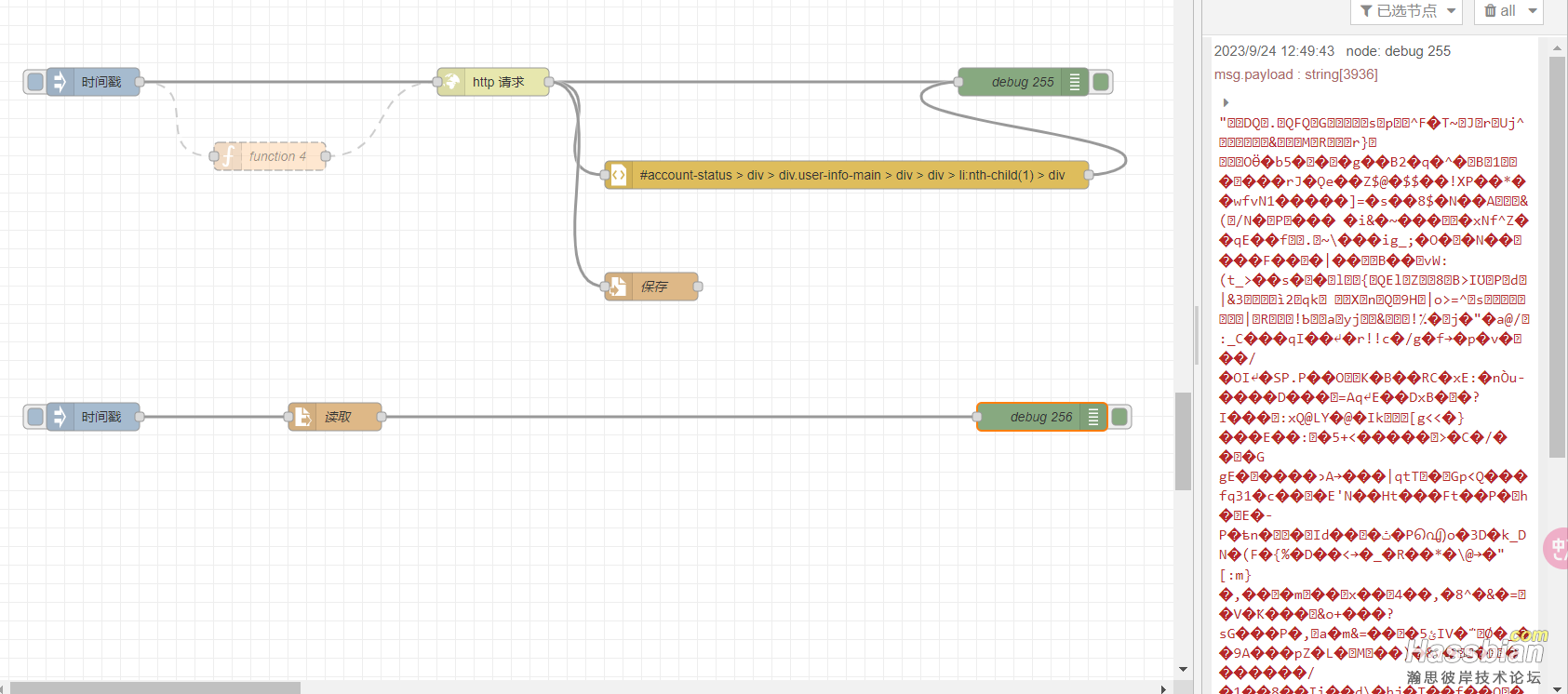Click the canvas horizontal scrollbar thumb
Image resolution: width=1568 pixels, height=694 pixels.
pyautogui.click(x=155, y=687)
